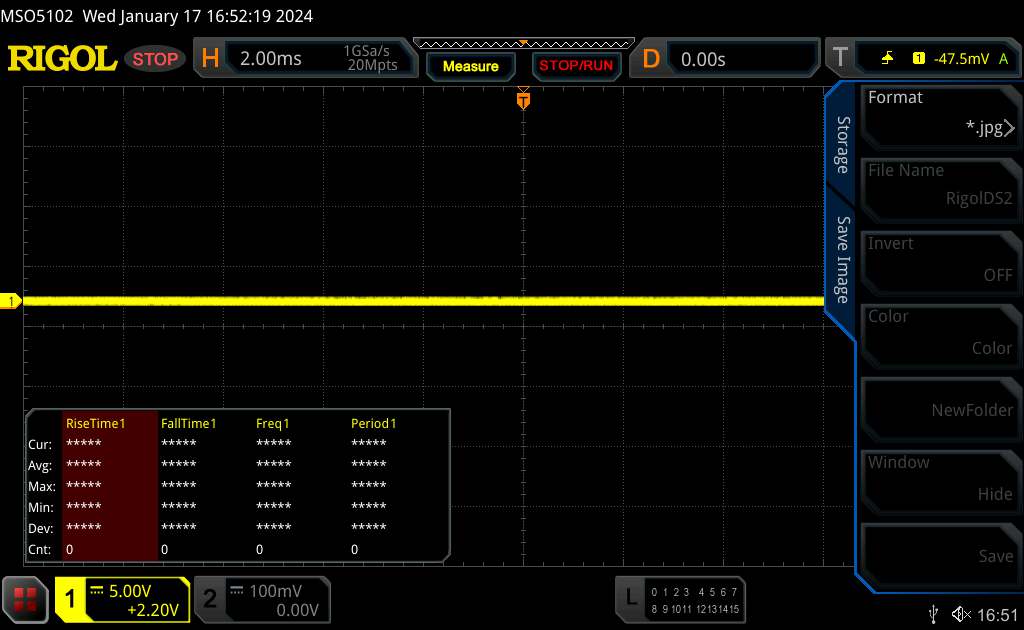Click the trigger position marker atop the grid
Image resolution: width=1024 pixels, height=630 pixels.
(x=523, y=100)
